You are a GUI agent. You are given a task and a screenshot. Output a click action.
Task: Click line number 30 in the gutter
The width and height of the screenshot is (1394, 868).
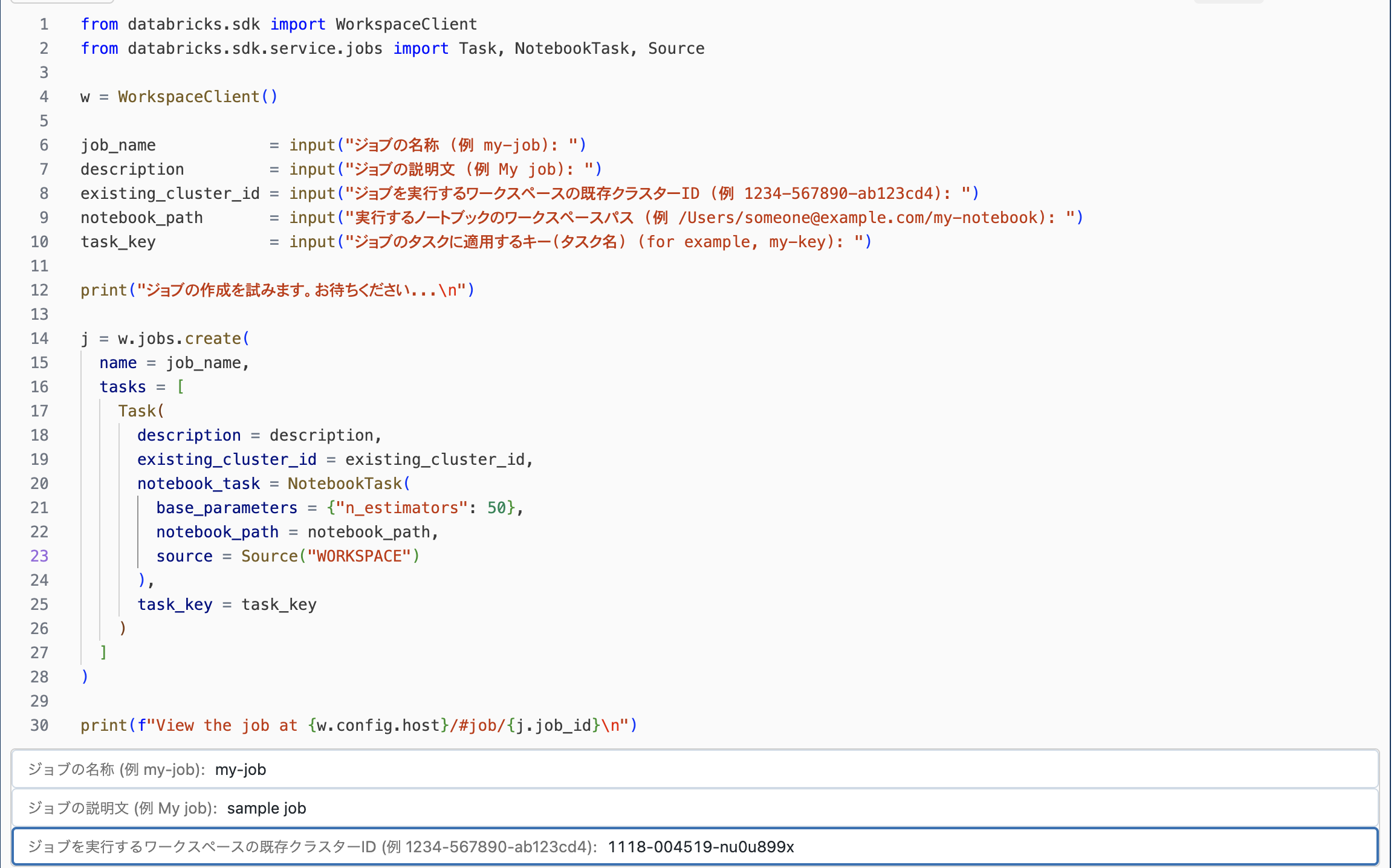pos(39,725)
